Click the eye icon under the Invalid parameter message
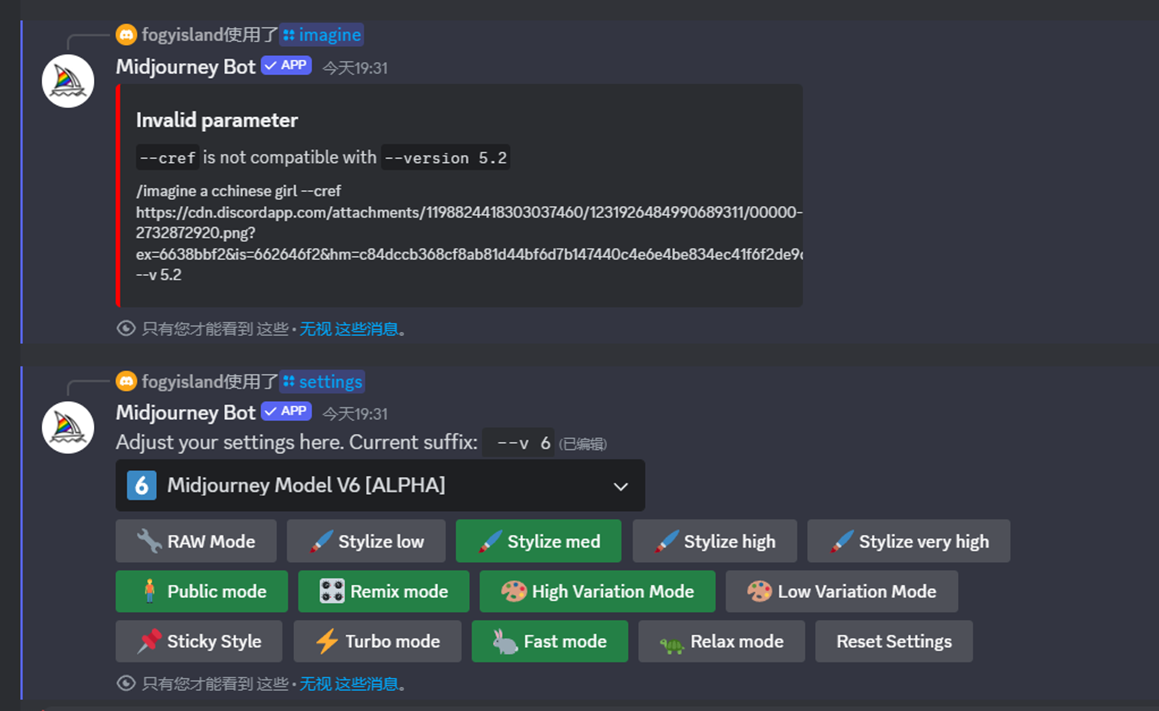1159x711 pixels. pyautogui.click(x=126, y=328)
